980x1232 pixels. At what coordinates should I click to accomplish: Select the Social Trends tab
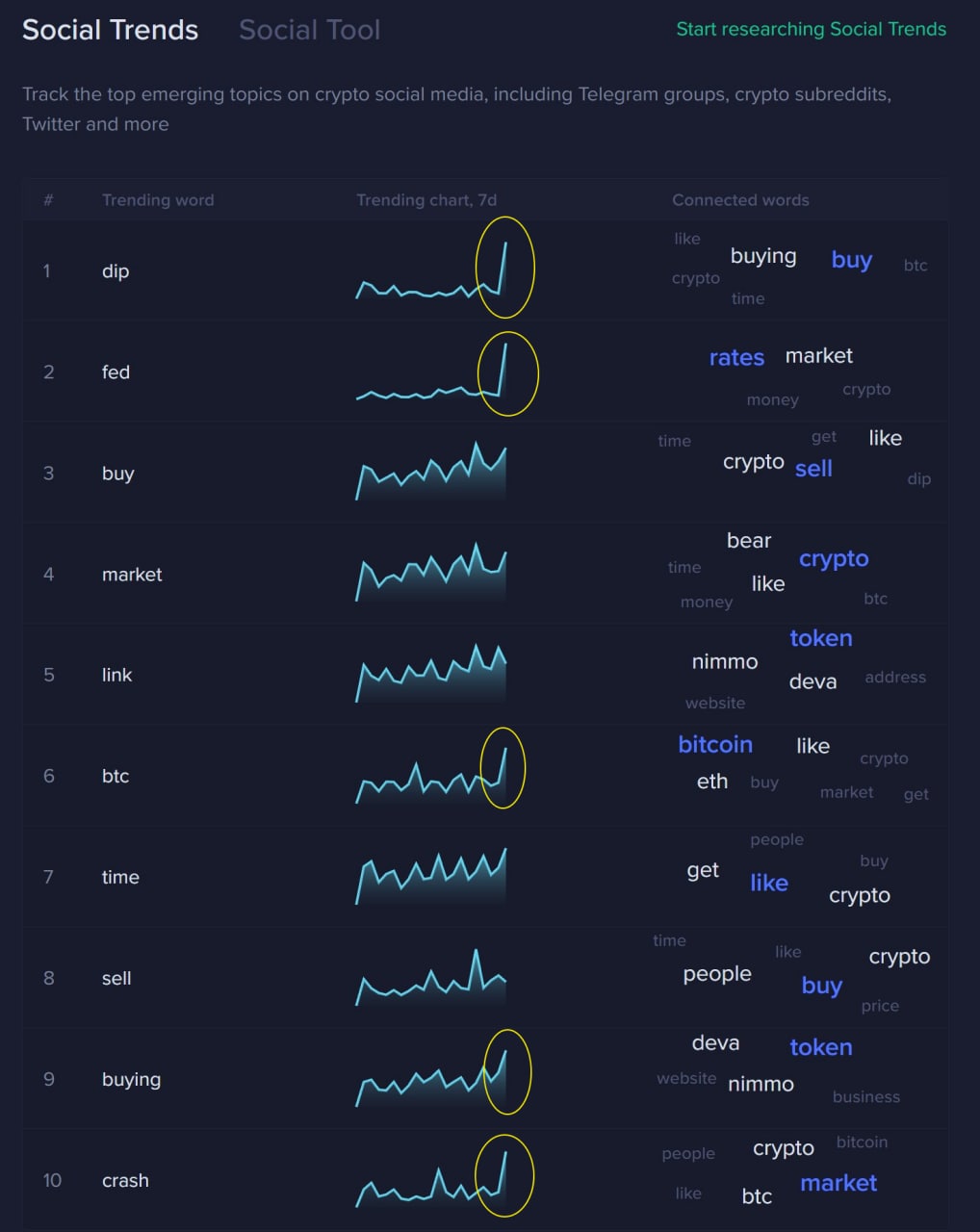click(110, 30)
